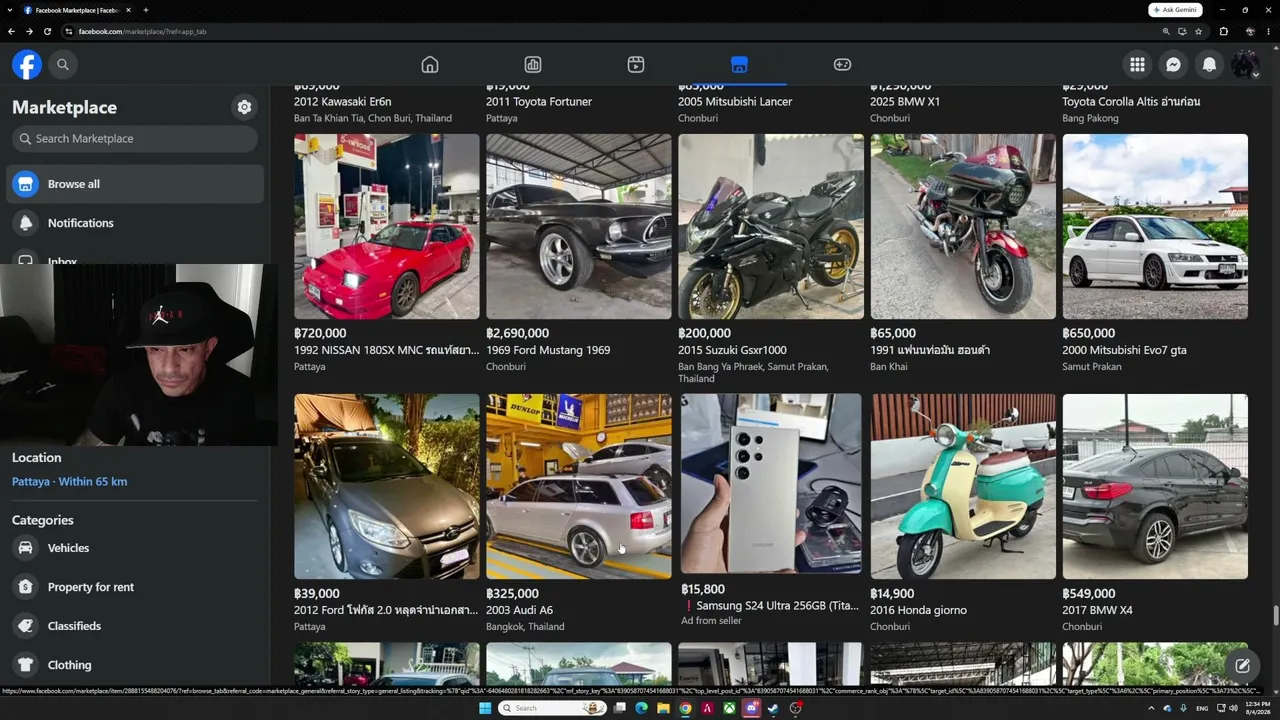Click the Toyota Corolla Altis title

(1131, 102)
